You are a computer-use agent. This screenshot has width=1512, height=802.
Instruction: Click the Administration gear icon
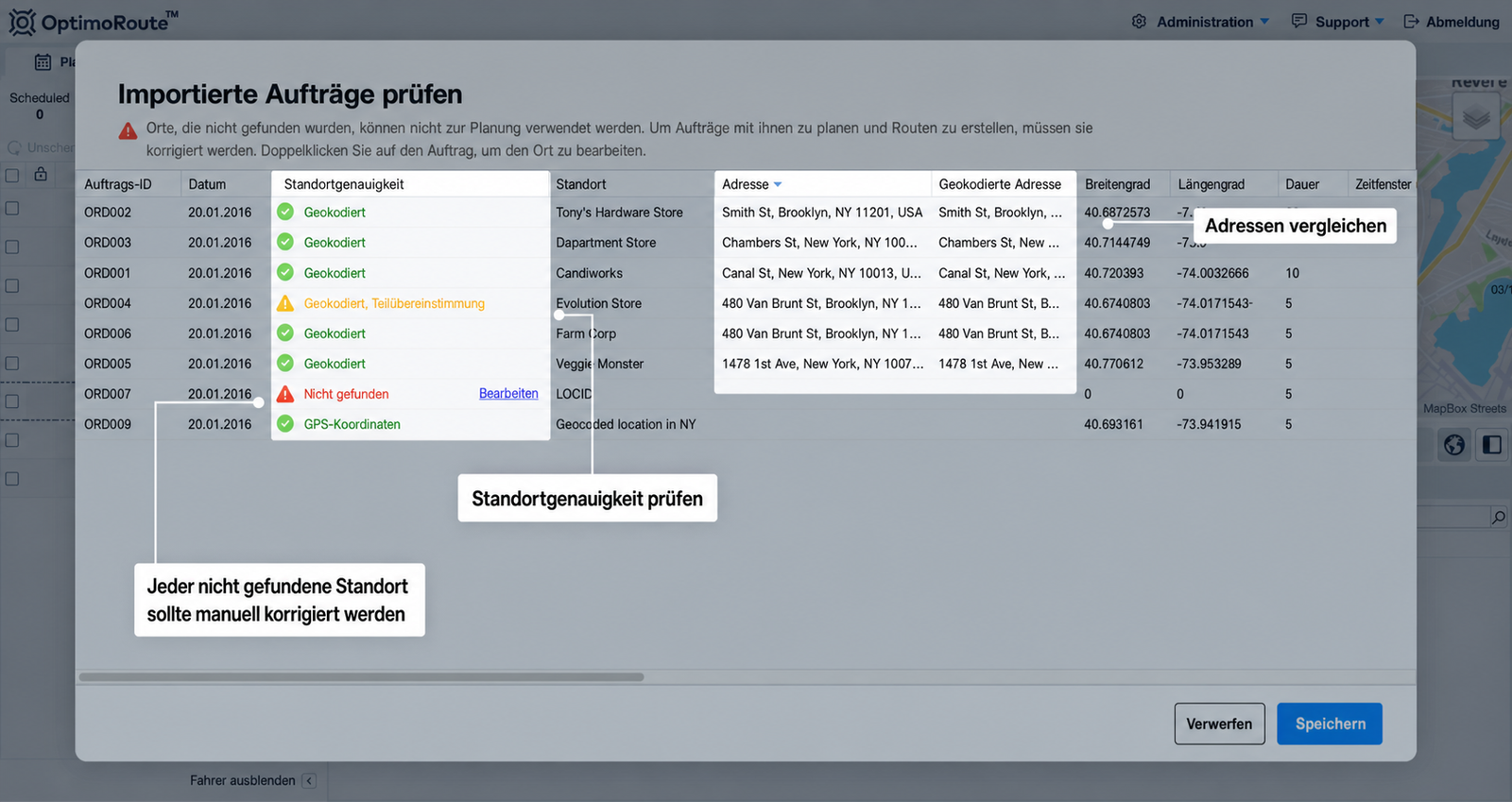(x=1139, y=22)
